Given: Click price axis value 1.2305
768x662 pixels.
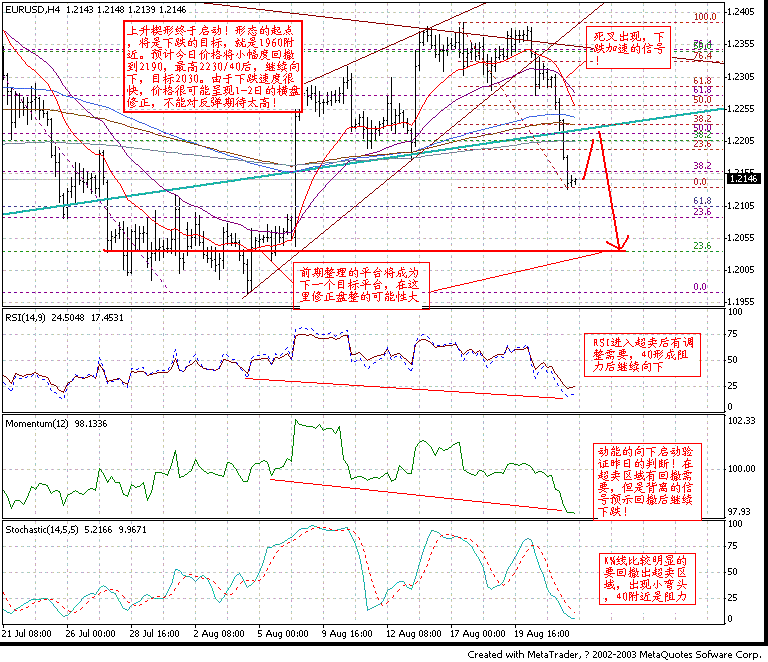Looking at the screenshot, I should [x=741, y=76].
